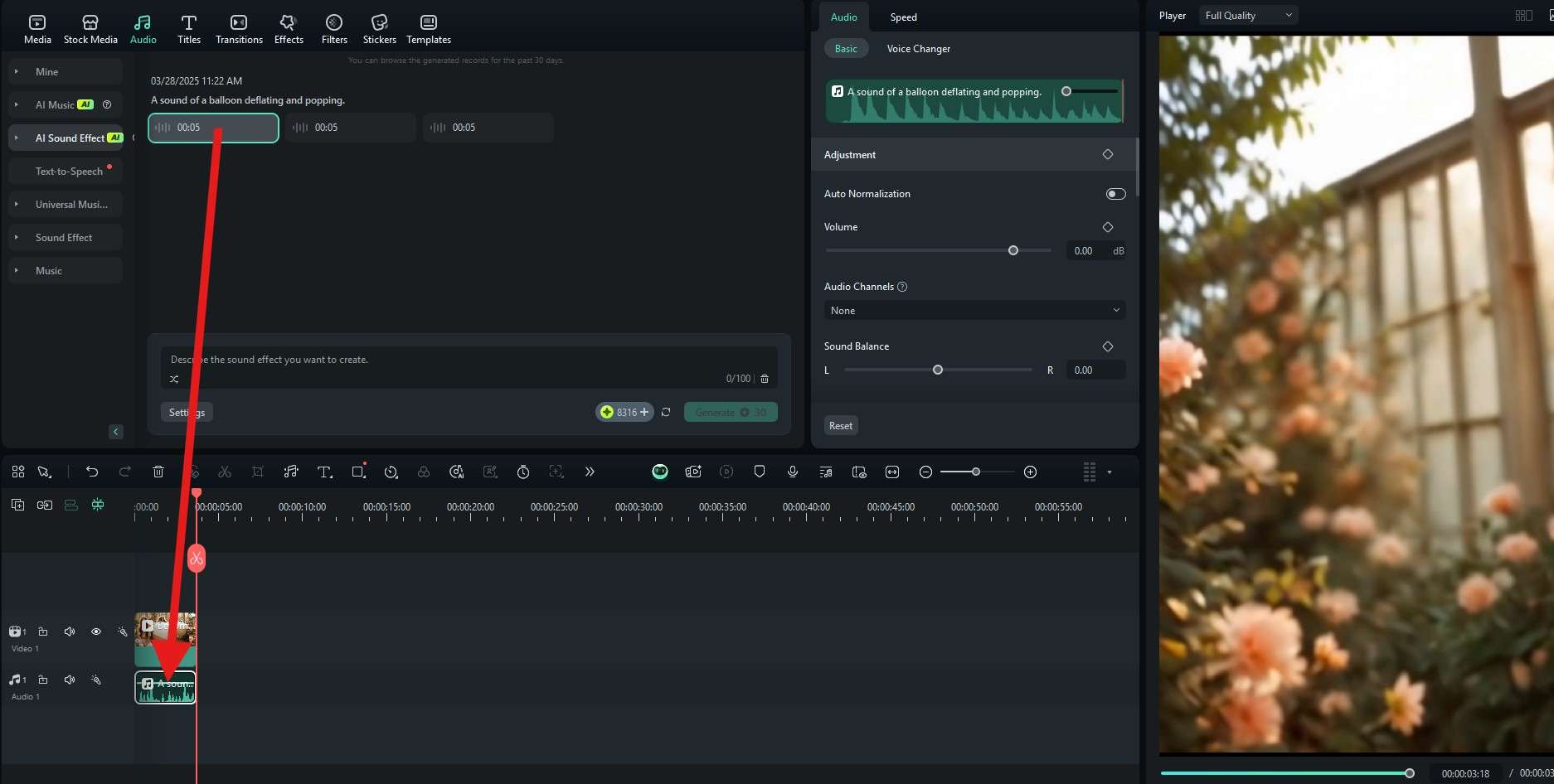
Task: Add keyframe for Adjustment section
Action: (1108, 155)
